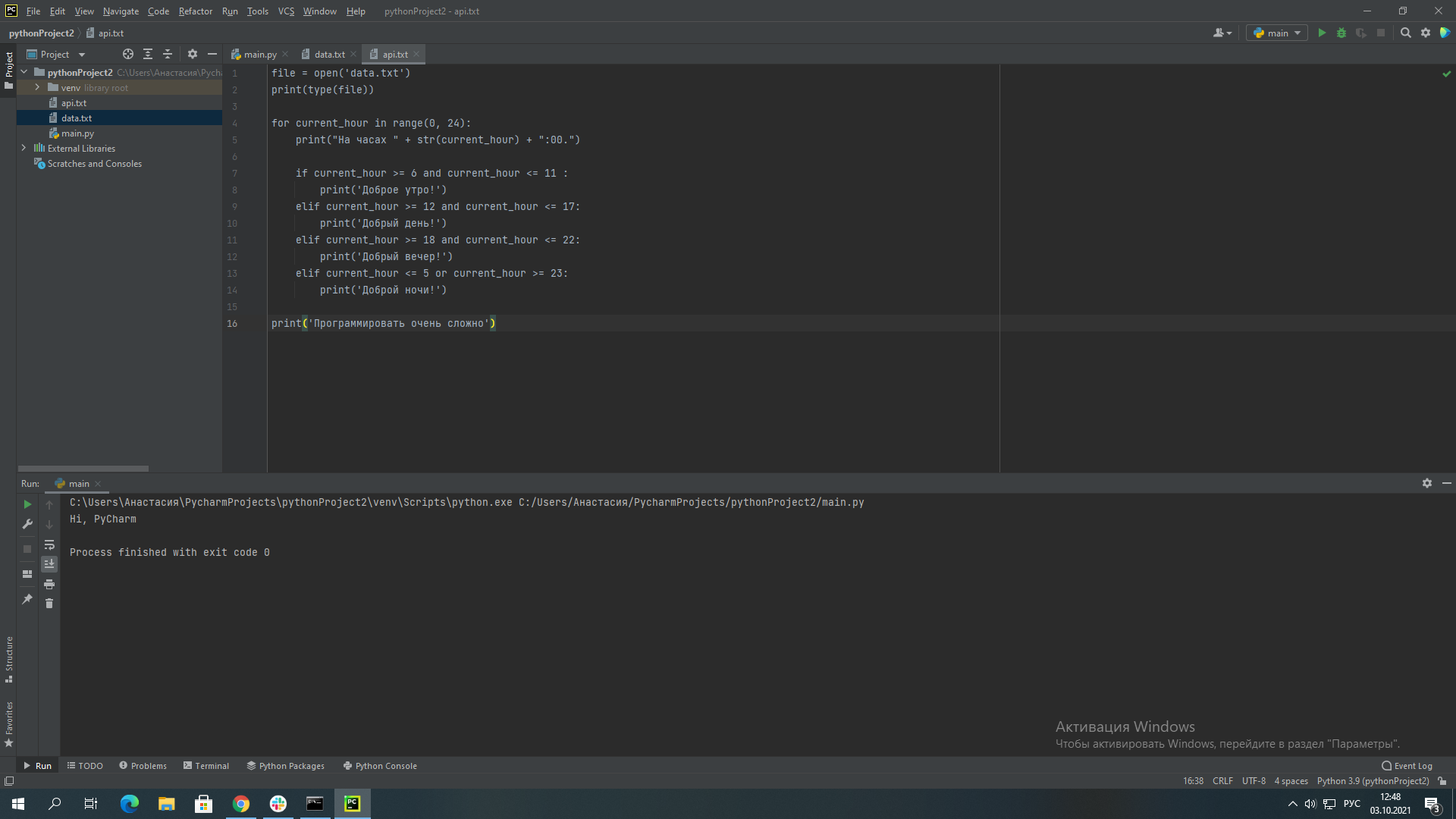Close the main.py editor tab
Screen dimensions: 1456x819
coord(285,55)
